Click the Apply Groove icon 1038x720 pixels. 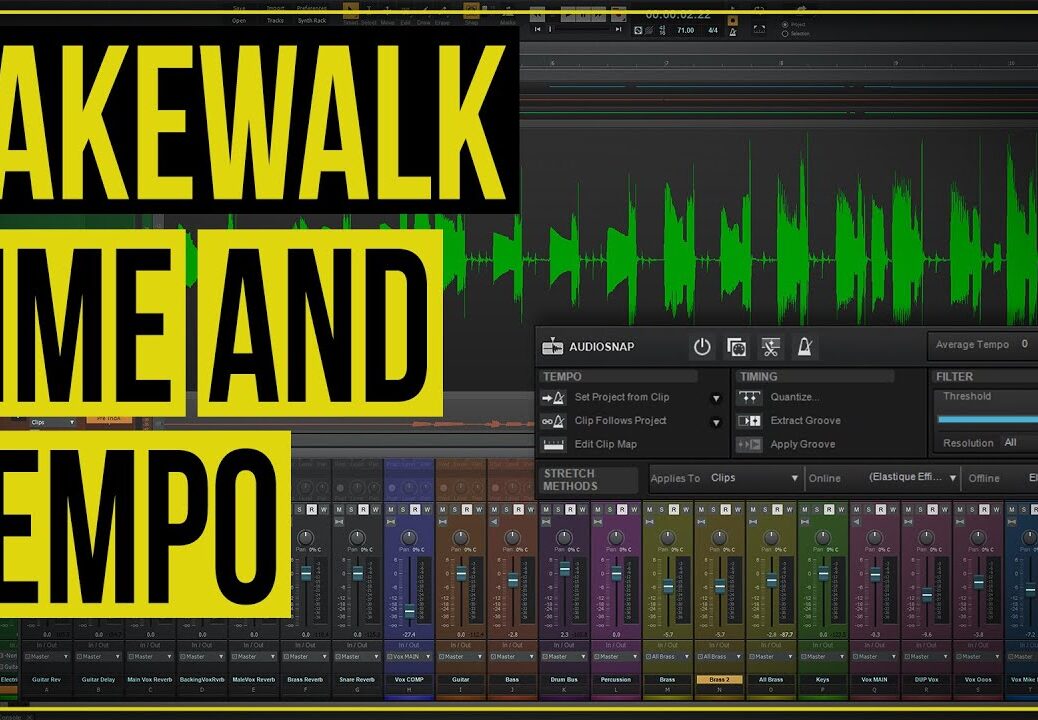click(749, 445)
